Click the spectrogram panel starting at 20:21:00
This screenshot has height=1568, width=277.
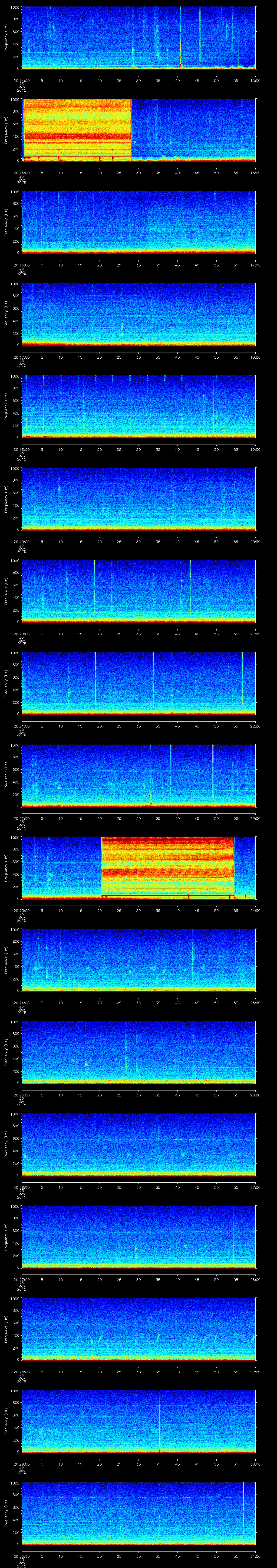(x=139, y=683)
